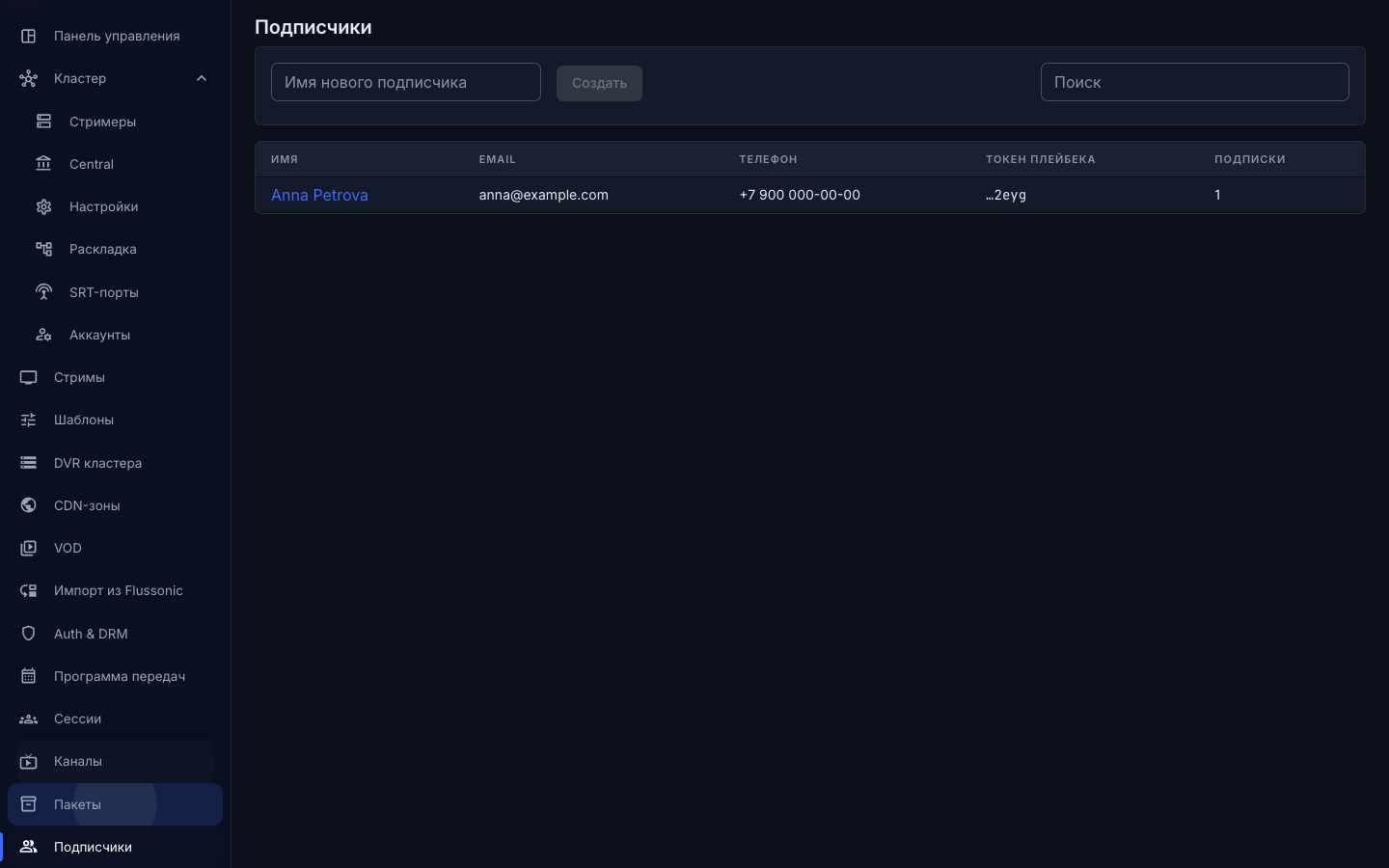
Task: Click the import icon beside Импорт из Flussonic
Action: pyautogui.click(x=29, y=590)
